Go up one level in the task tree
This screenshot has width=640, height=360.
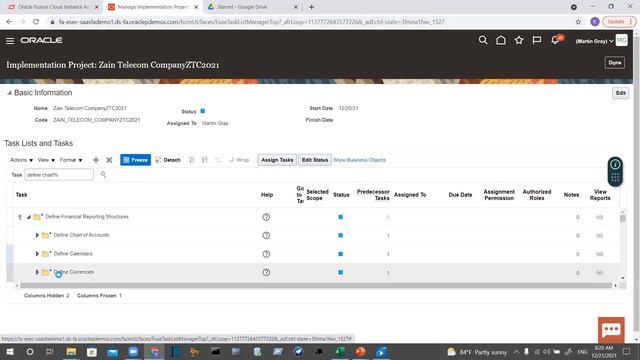(20, 217)
